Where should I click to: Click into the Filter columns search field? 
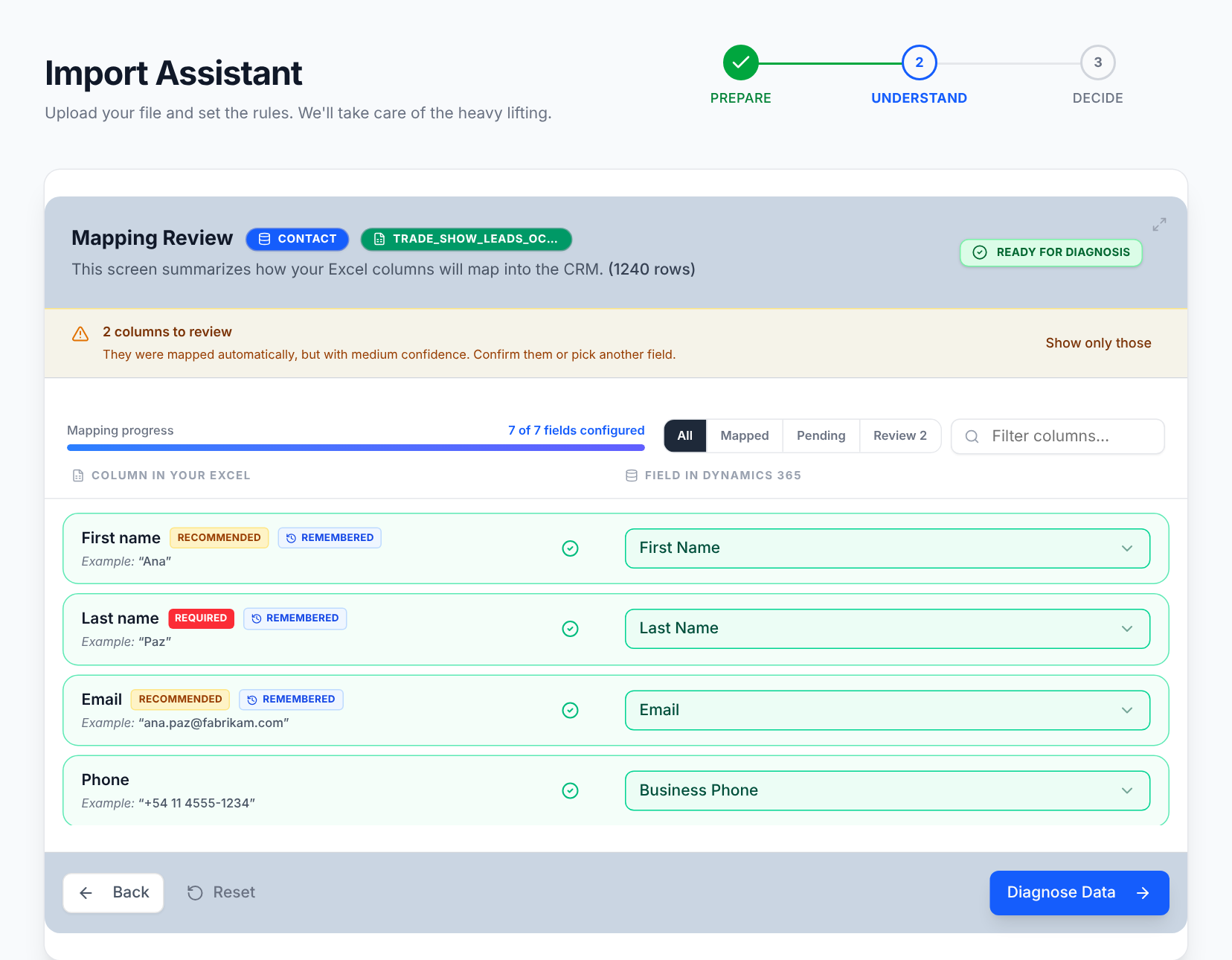[x=1058, y=437]
